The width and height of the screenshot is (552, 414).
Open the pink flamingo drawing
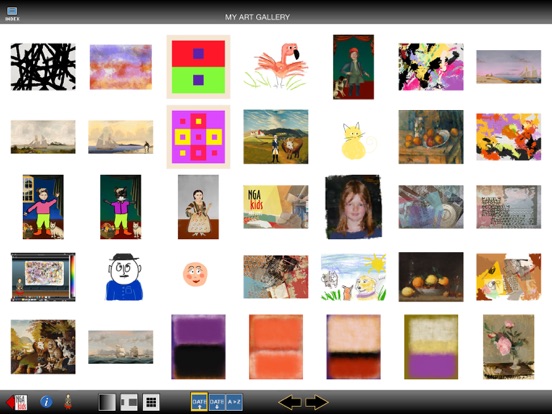click(x=276, y=66)
